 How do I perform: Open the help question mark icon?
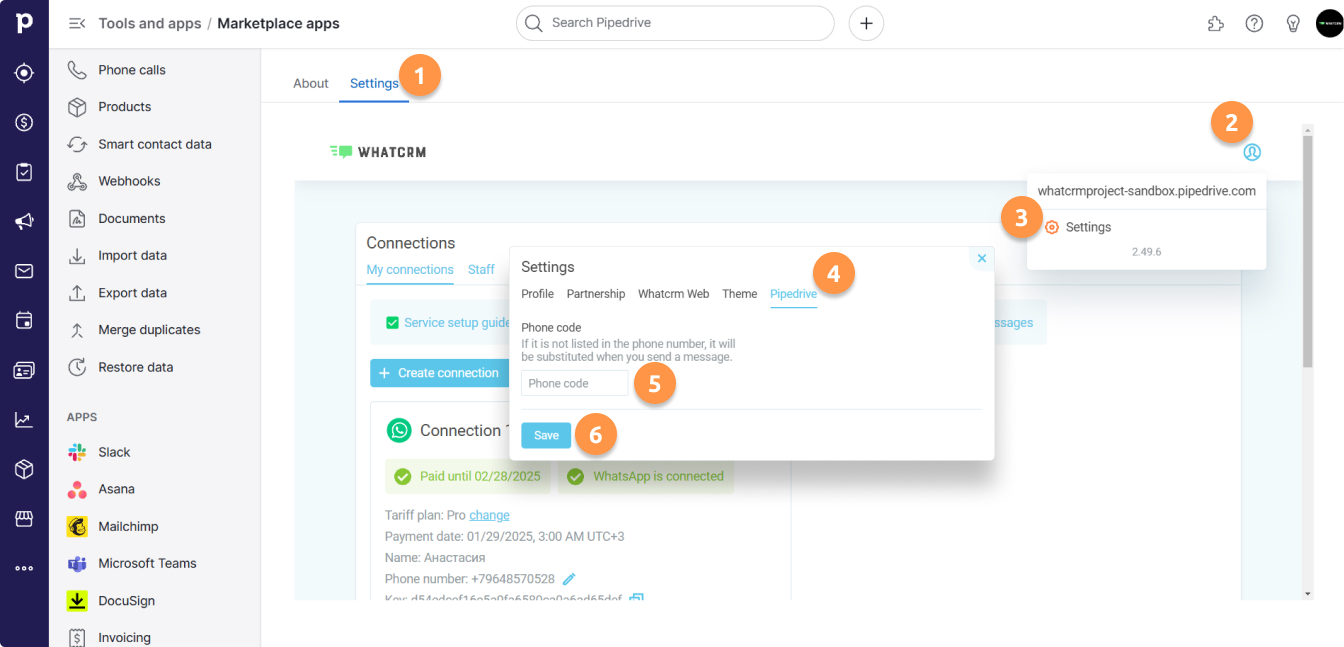point(1254,24)
